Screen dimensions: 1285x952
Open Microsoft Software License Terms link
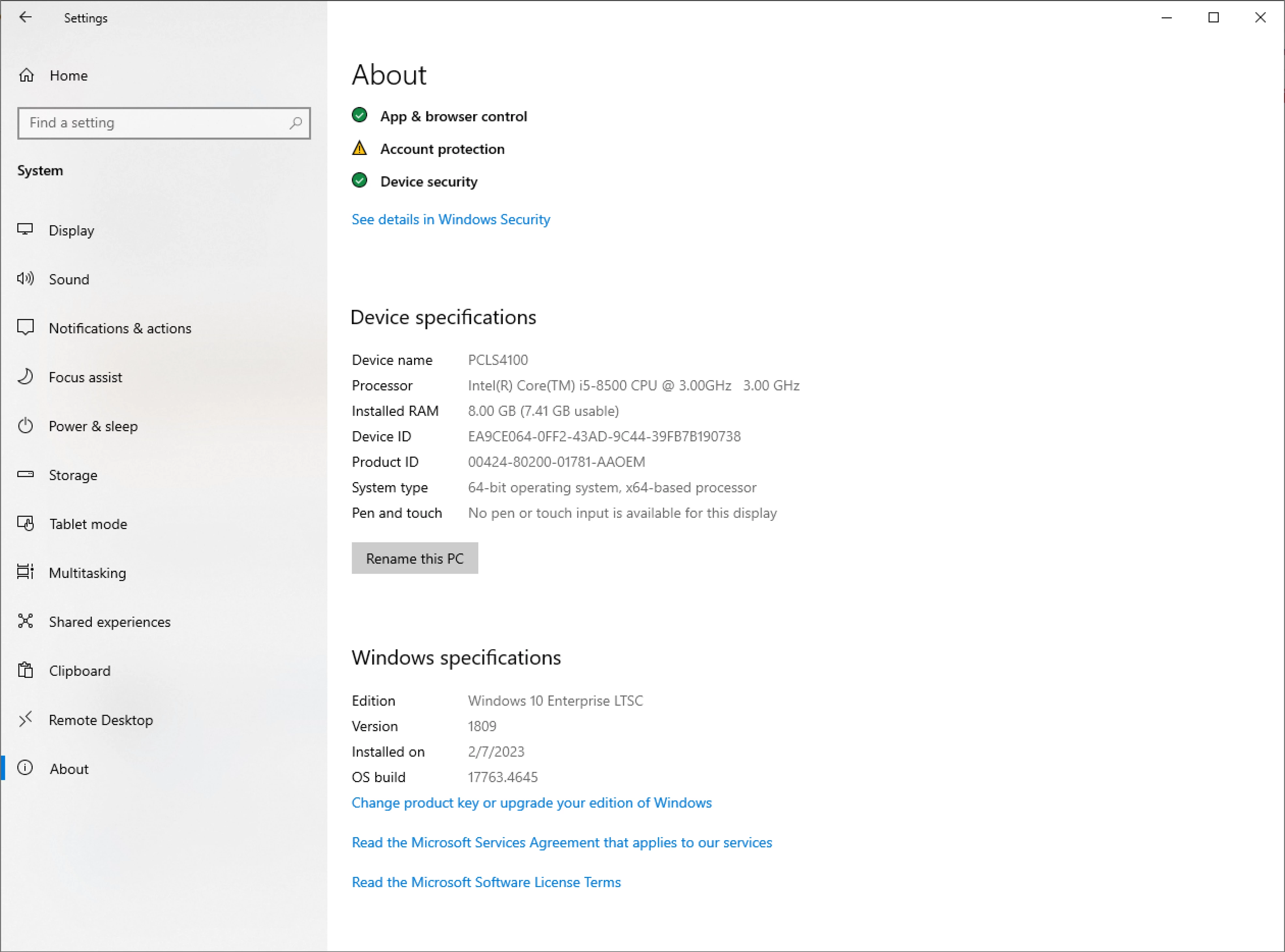click(486, 882)
